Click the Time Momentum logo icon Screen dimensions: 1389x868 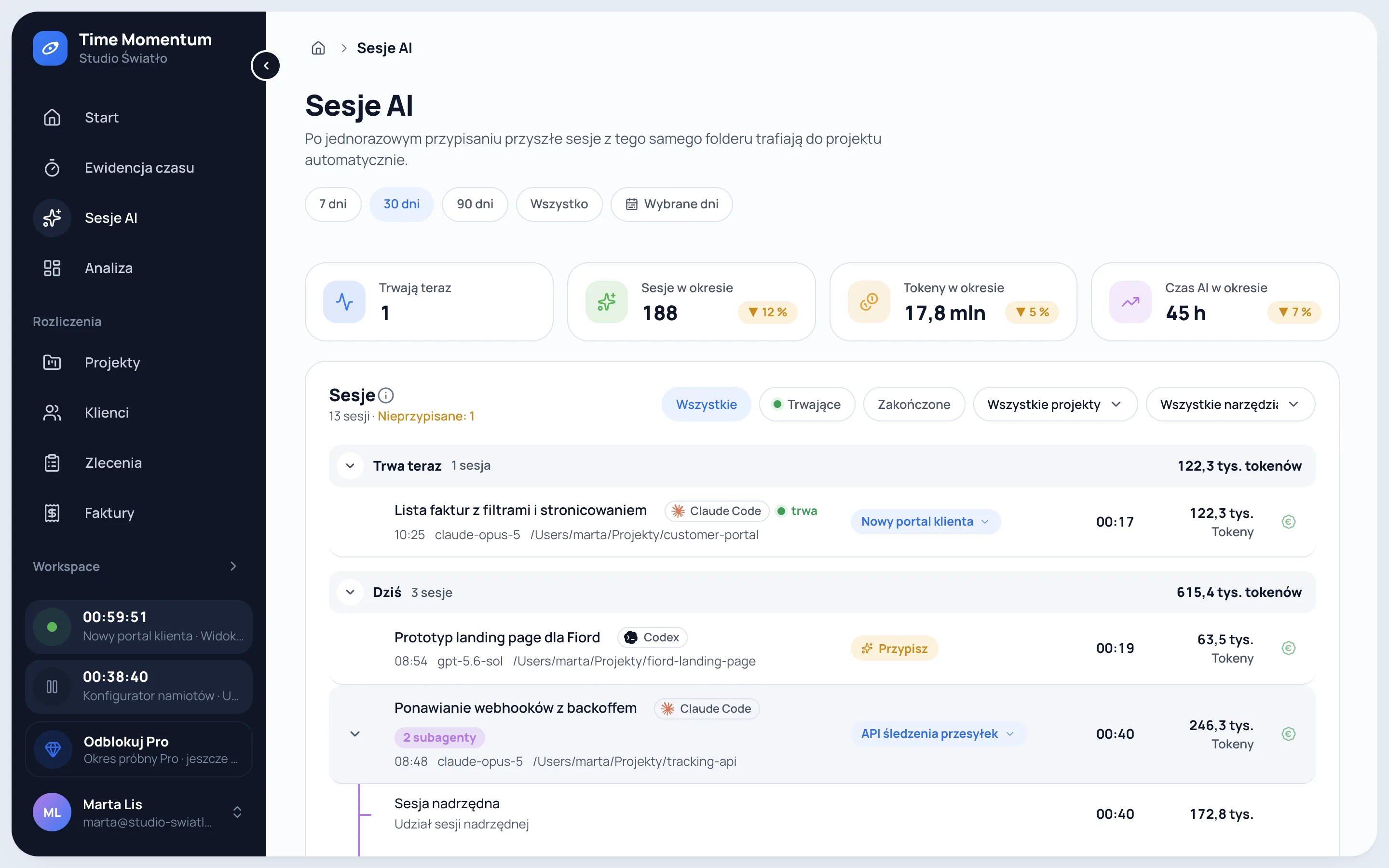(50, 48)
